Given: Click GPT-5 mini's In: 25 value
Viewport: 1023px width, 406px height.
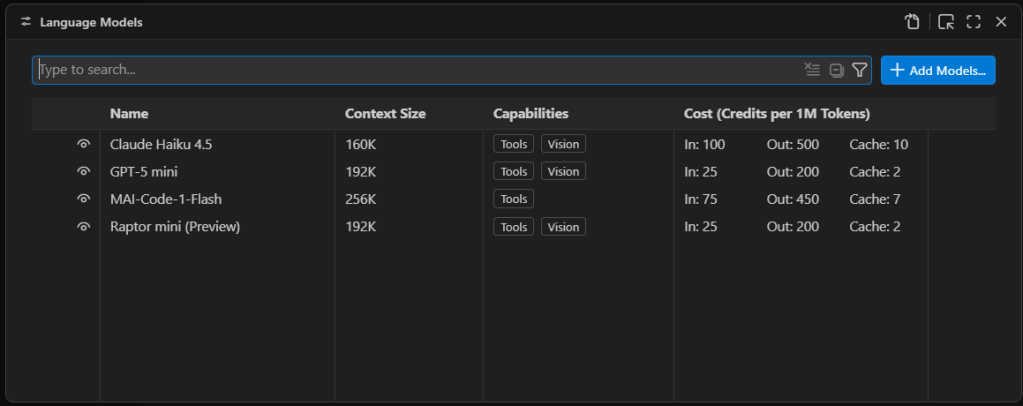Looking at the screenshot, I should (701, 172).
